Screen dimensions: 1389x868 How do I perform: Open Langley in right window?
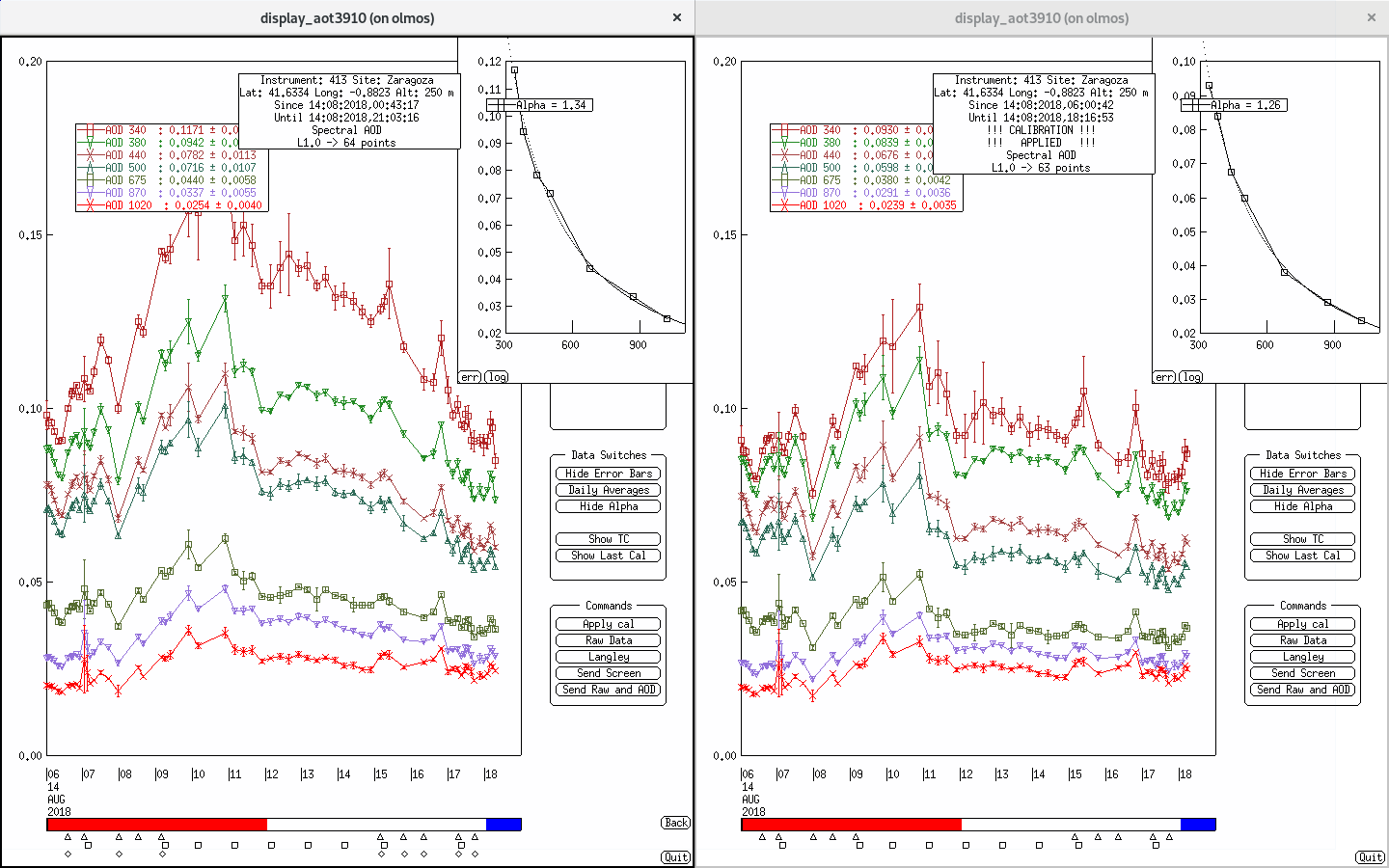click(1303, 657)
